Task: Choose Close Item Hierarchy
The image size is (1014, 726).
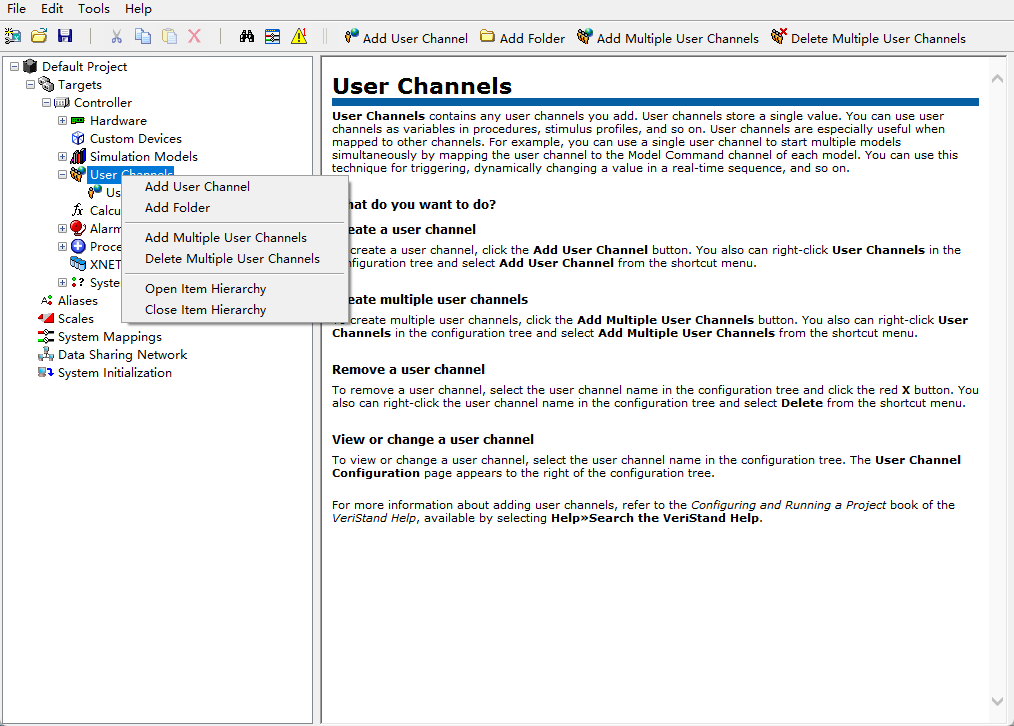Action: pyautogui.click(x=235, y=310)
